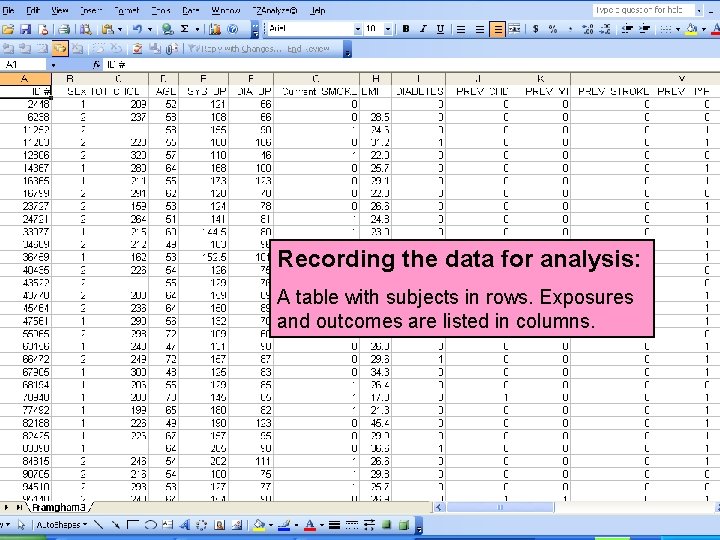Expand the Name Box dropdown arrow
This screenshot has height=540, width=720.
(53, 65)
